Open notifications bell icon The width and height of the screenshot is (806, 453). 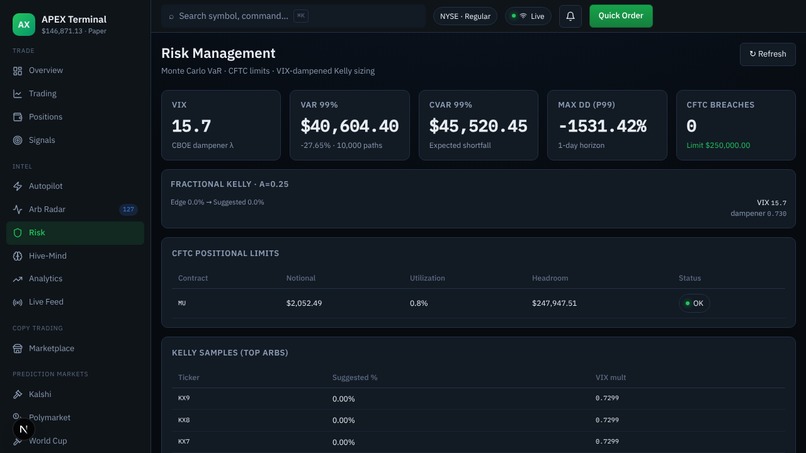(x=570, y=16)
